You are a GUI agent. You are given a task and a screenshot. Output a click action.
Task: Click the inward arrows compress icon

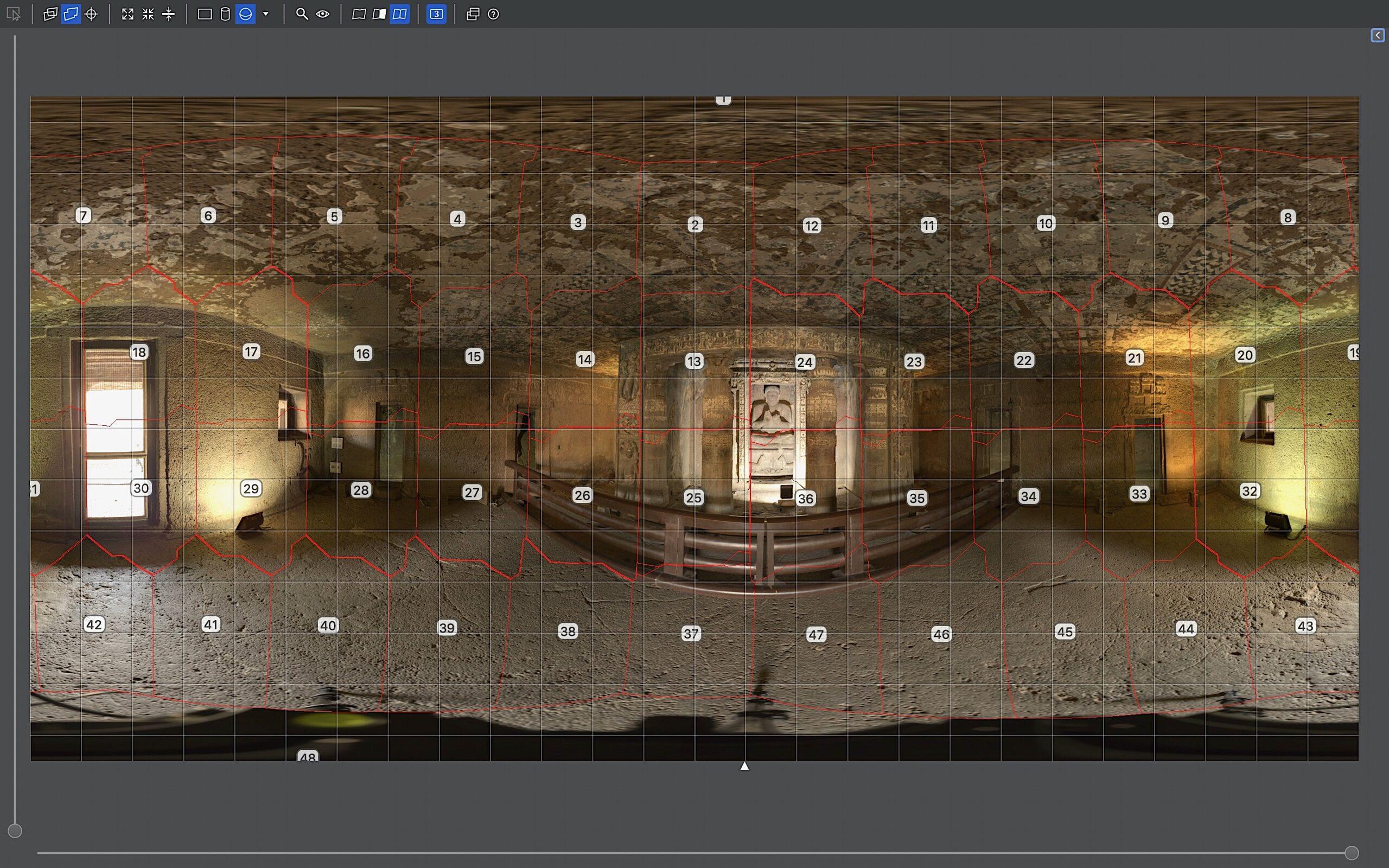click(x=148, y=14)
